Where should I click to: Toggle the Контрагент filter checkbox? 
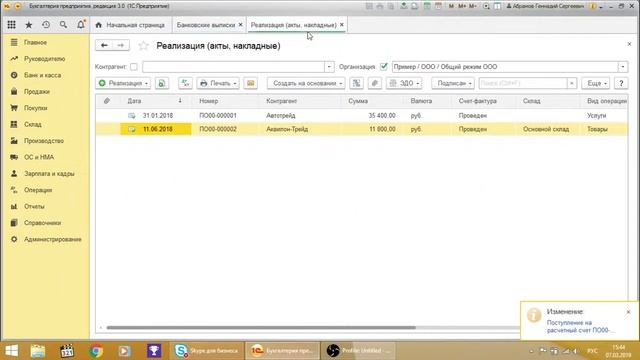[133, 67]
